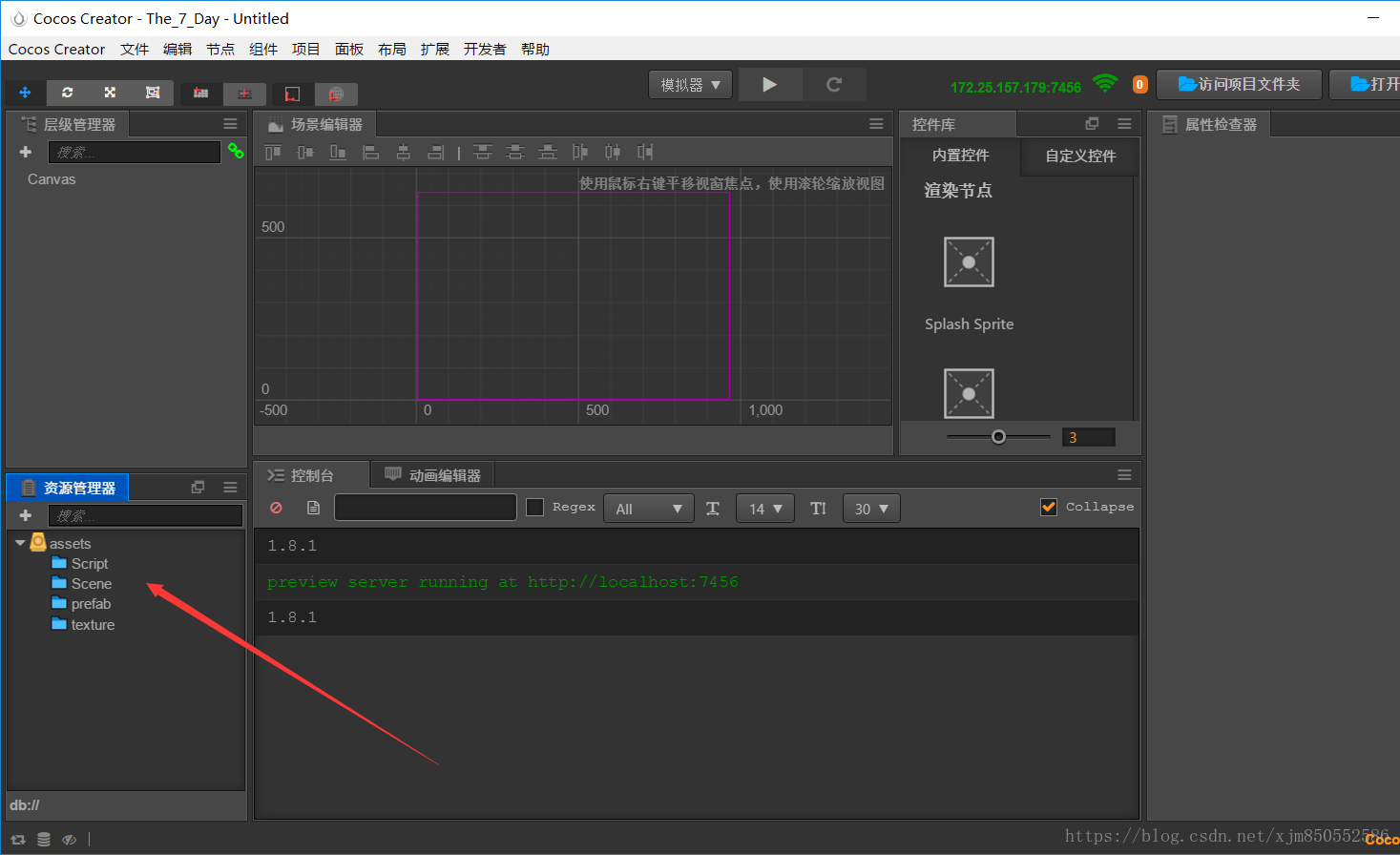Set world coordinate mode with globe icon

[x=336, y=94]
